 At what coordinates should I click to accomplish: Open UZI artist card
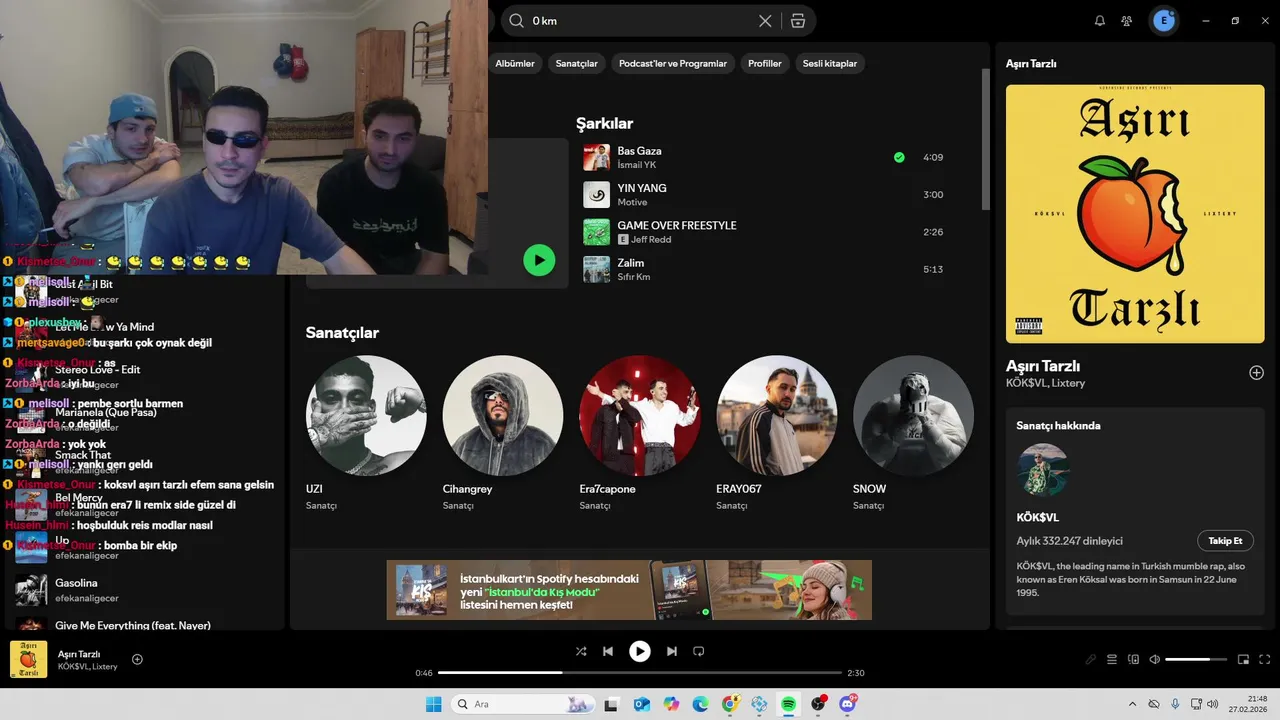pyautogui.click(x=366, y=434)
